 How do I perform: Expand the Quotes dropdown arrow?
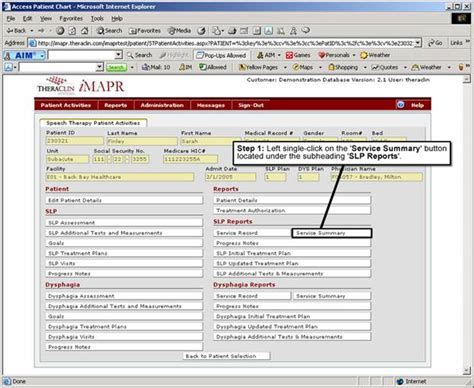point(406,68)
